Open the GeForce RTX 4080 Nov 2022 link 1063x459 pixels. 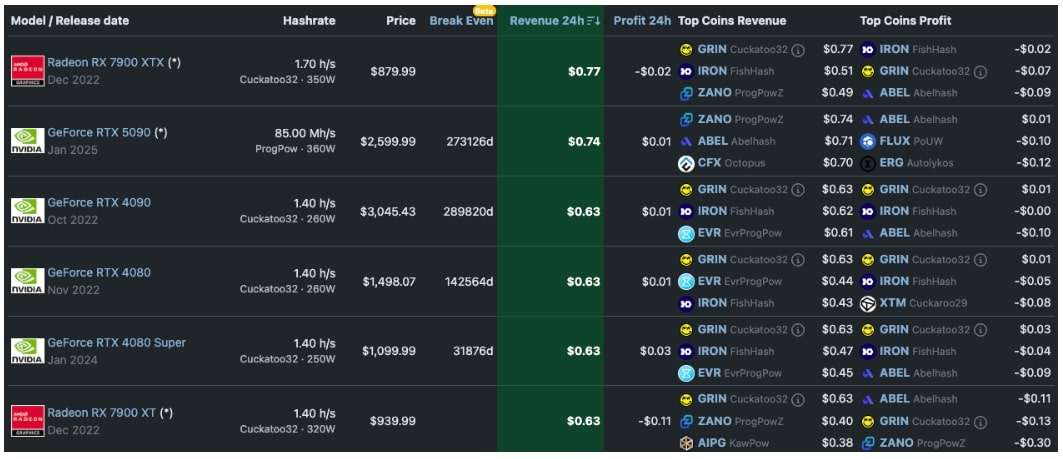click(99, 272)
